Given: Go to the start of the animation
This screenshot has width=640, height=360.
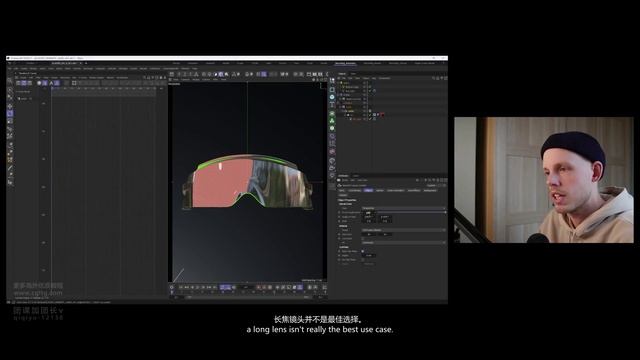Looking at the screenshot, I should tap(180, 287).
